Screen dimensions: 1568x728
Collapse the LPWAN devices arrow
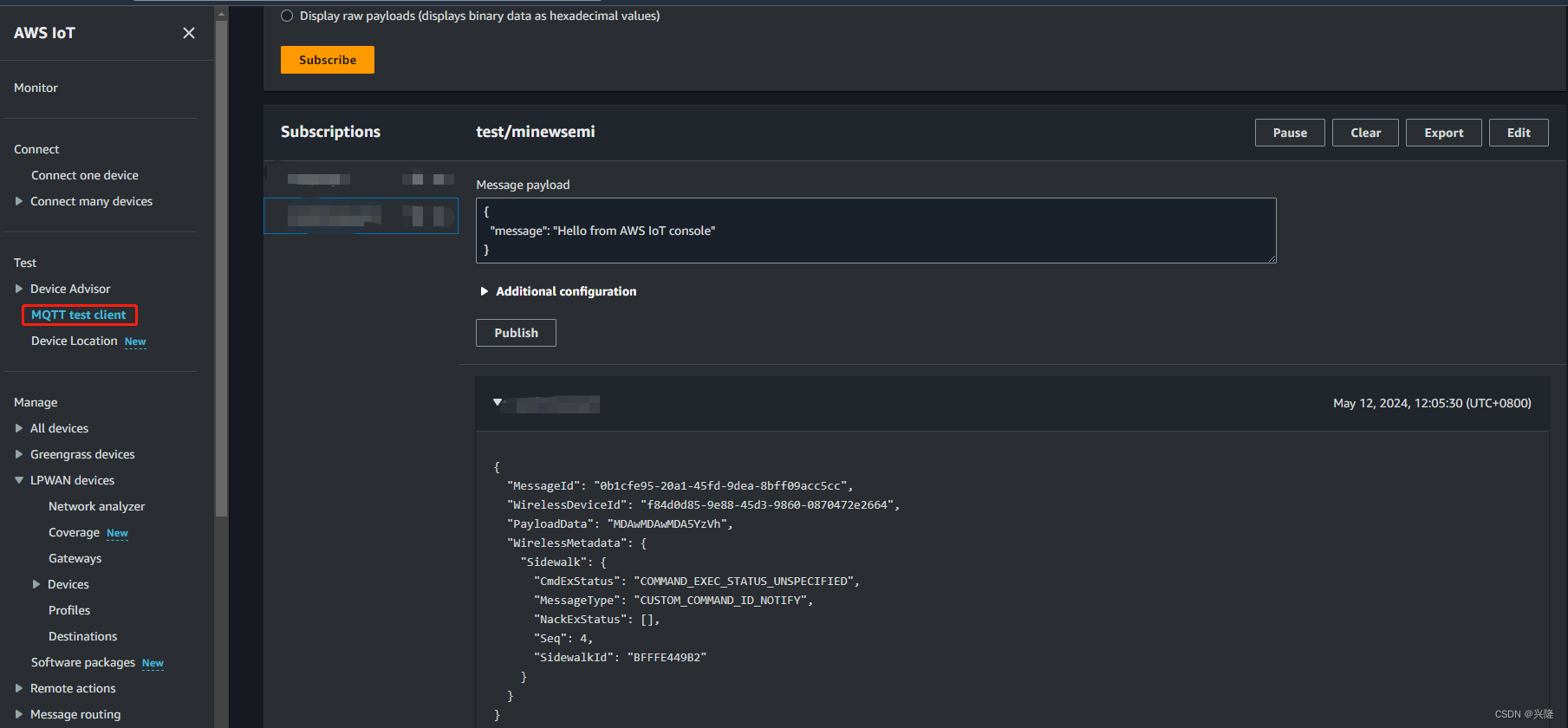[19, 480]
